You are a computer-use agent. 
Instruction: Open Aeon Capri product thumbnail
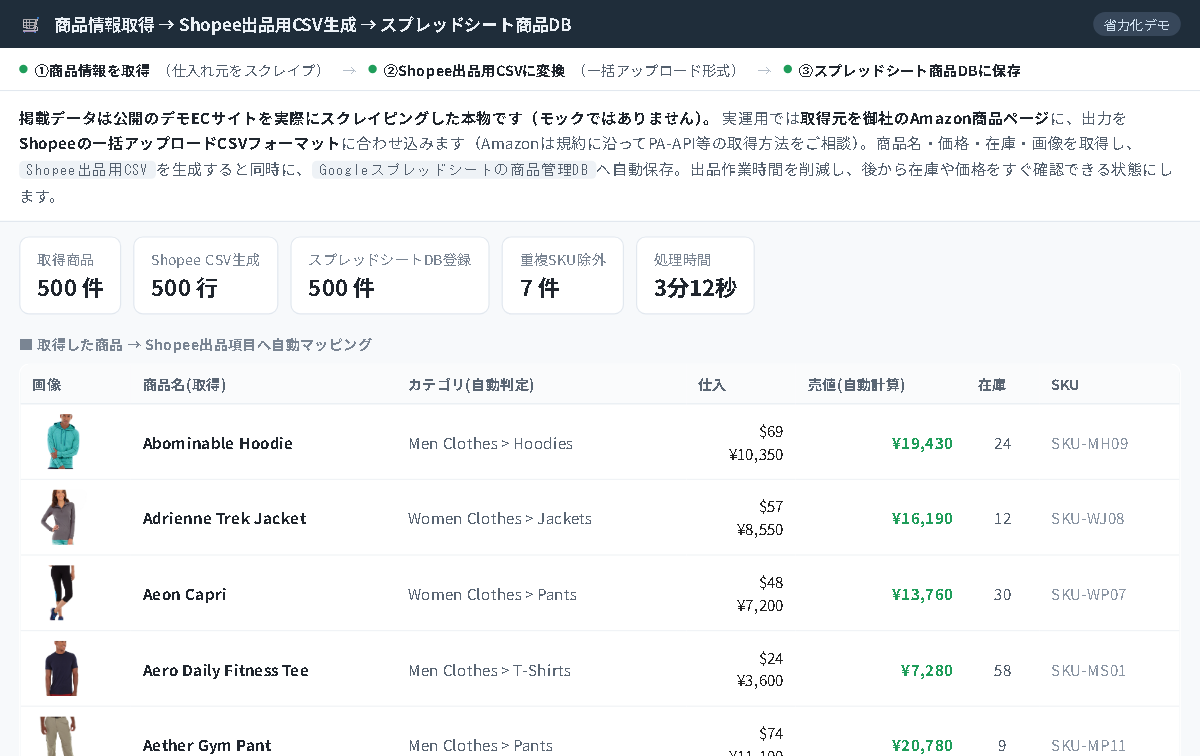(61, 593)
